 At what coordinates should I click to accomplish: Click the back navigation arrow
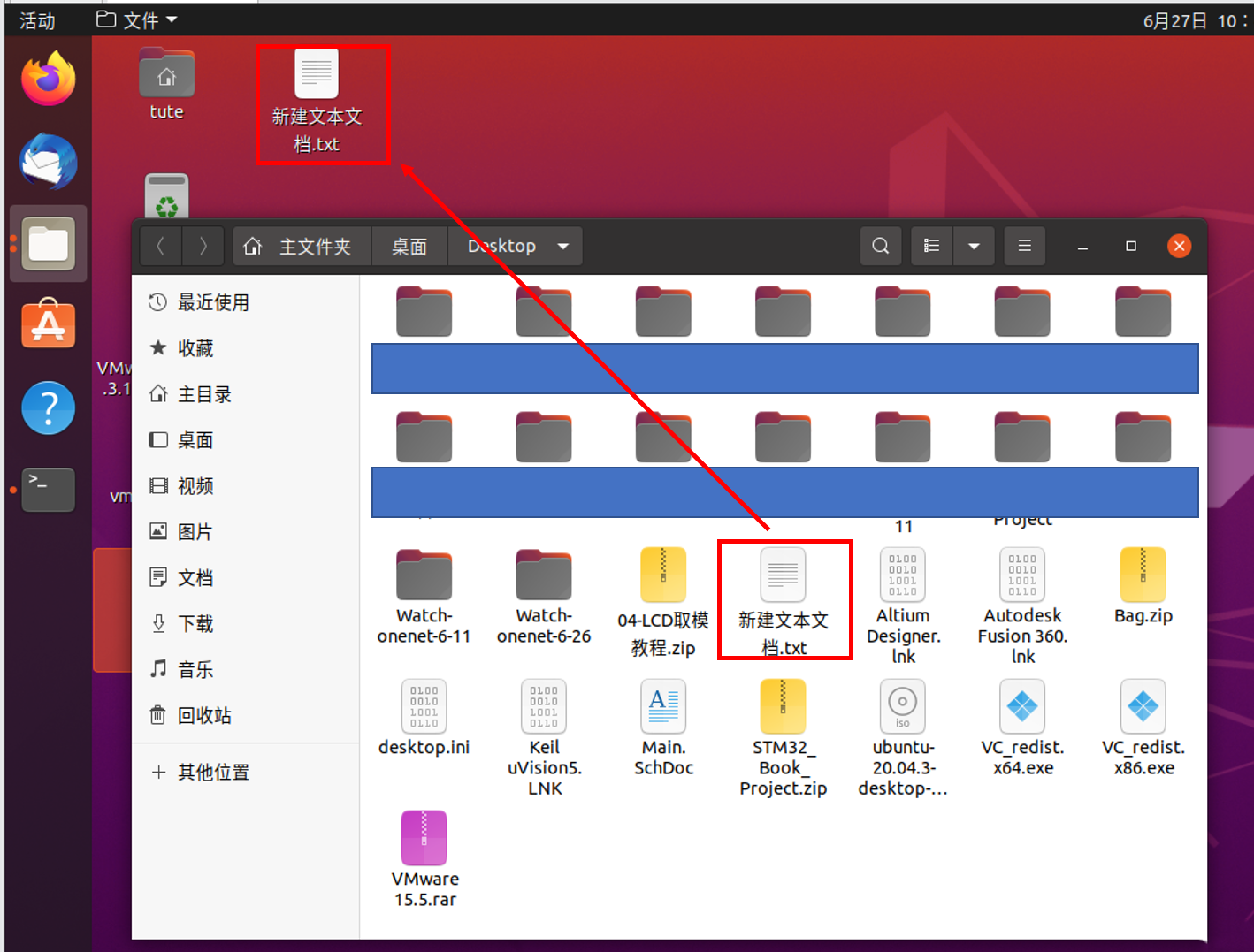[160, 246]
